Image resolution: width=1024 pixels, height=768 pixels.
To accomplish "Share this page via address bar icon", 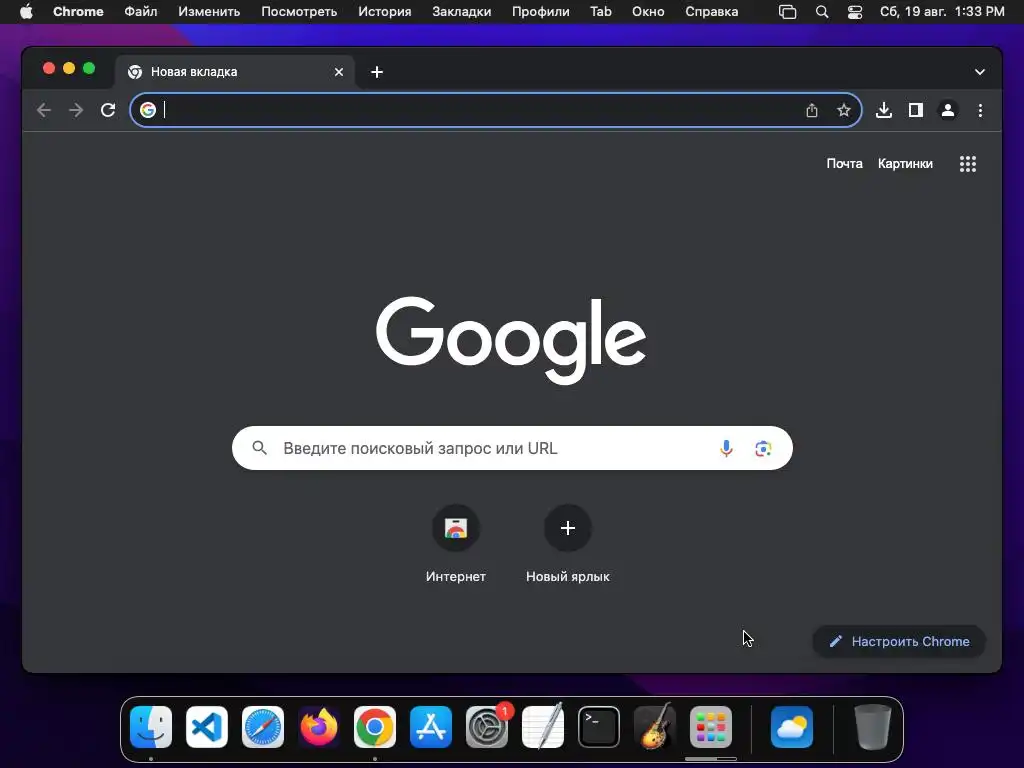I will pyautogui.click(x=812, y=110).
